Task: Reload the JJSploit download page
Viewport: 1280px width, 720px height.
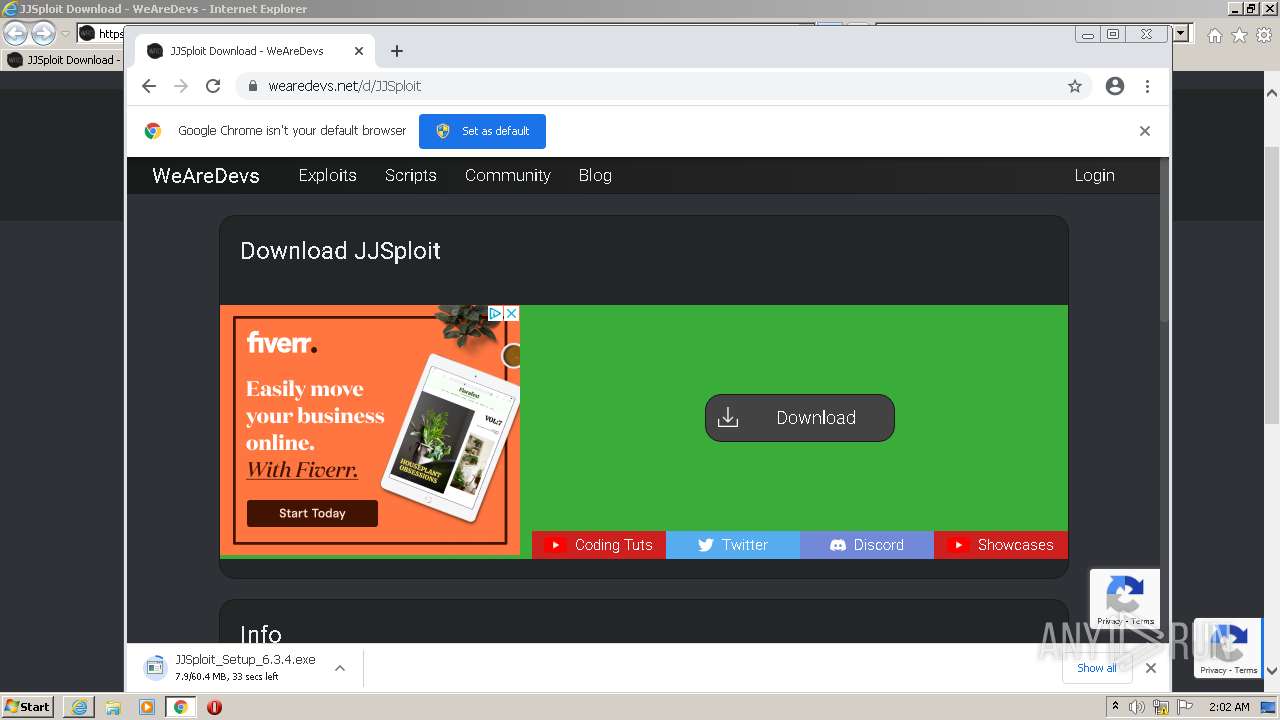Action: click(213, 86)
